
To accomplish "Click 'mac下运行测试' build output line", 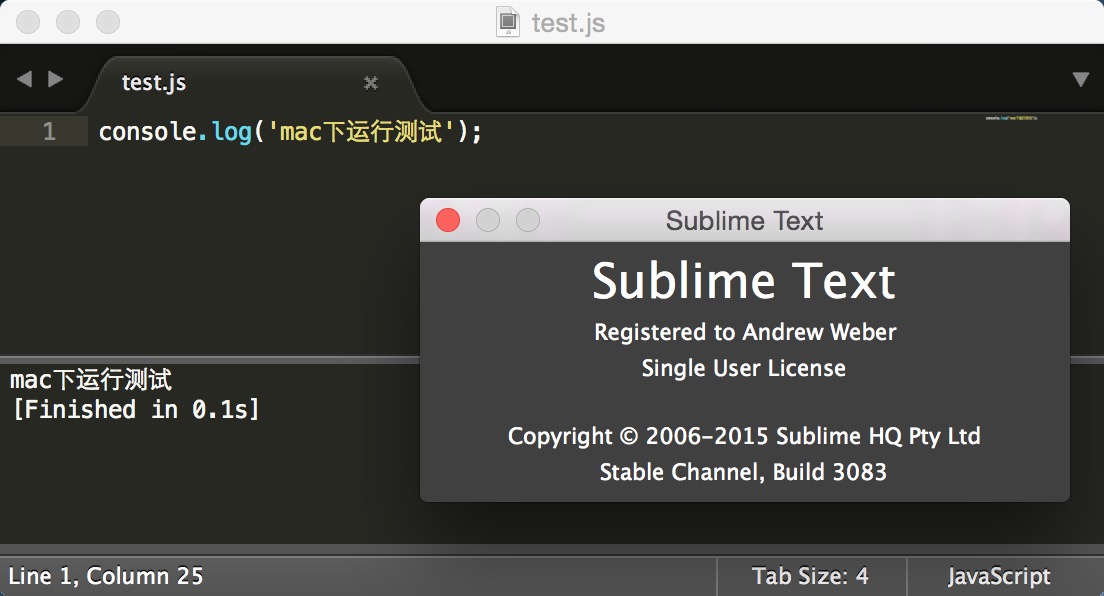I will 91,380.
